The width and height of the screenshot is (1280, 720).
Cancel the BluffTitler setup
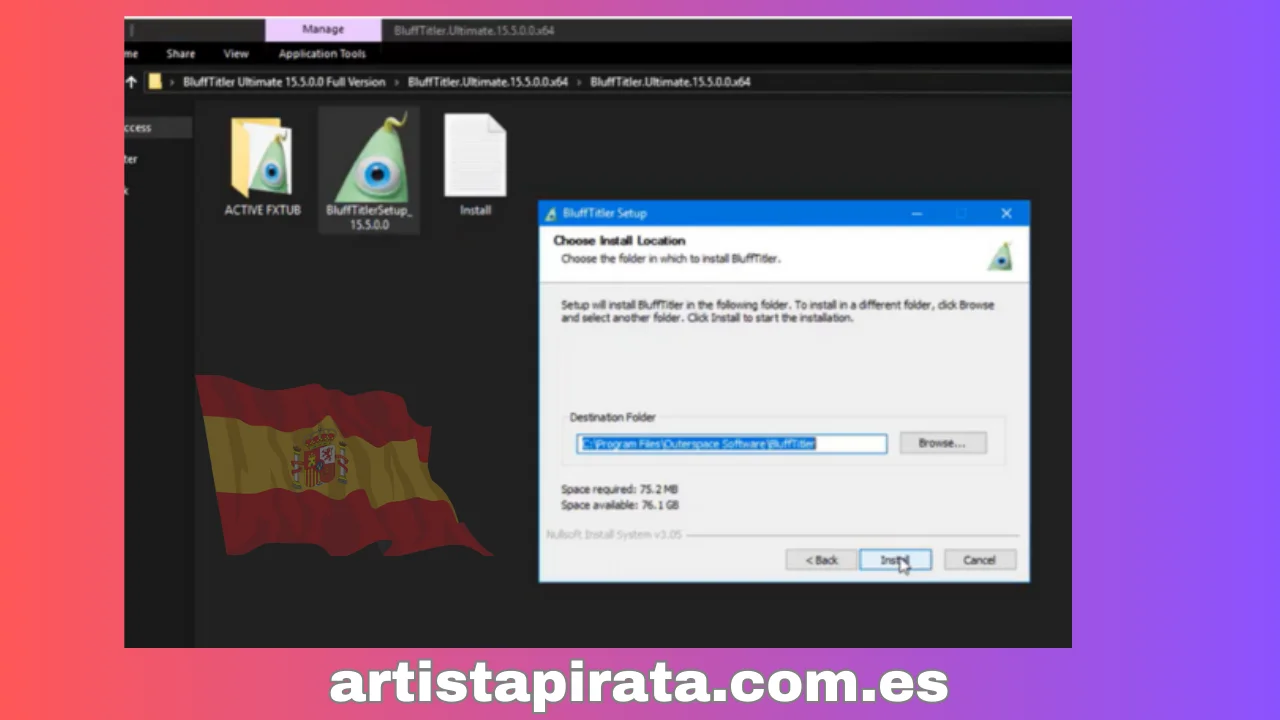[x=980, y=560]
